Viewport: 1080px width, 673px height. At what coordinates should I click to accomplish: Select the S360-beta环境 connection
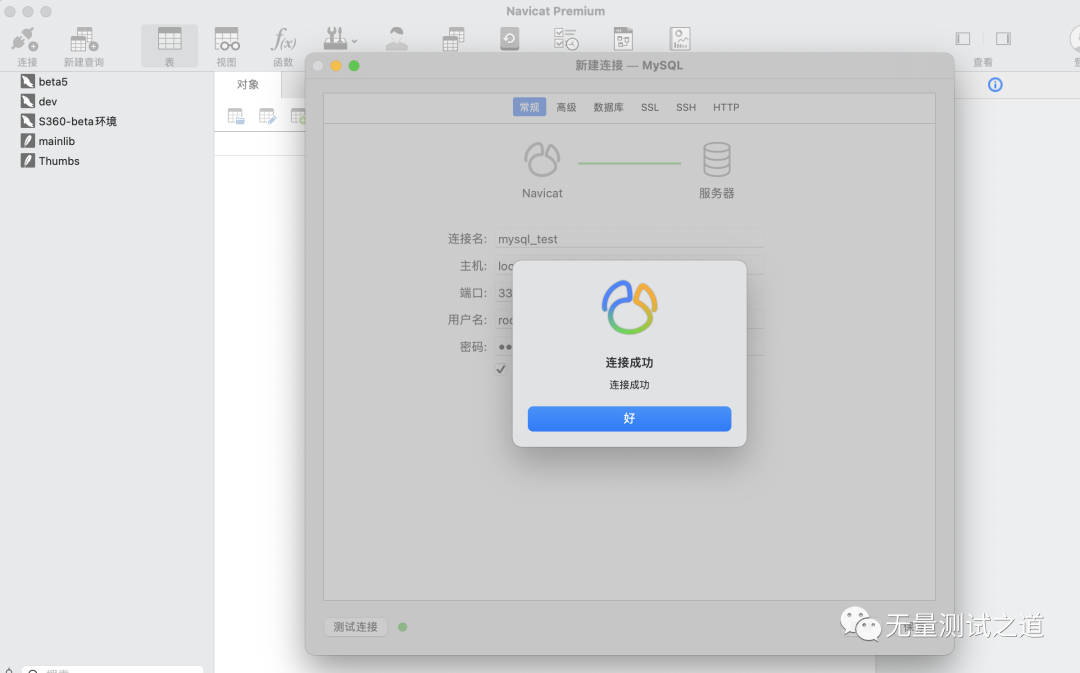[77, 121]
